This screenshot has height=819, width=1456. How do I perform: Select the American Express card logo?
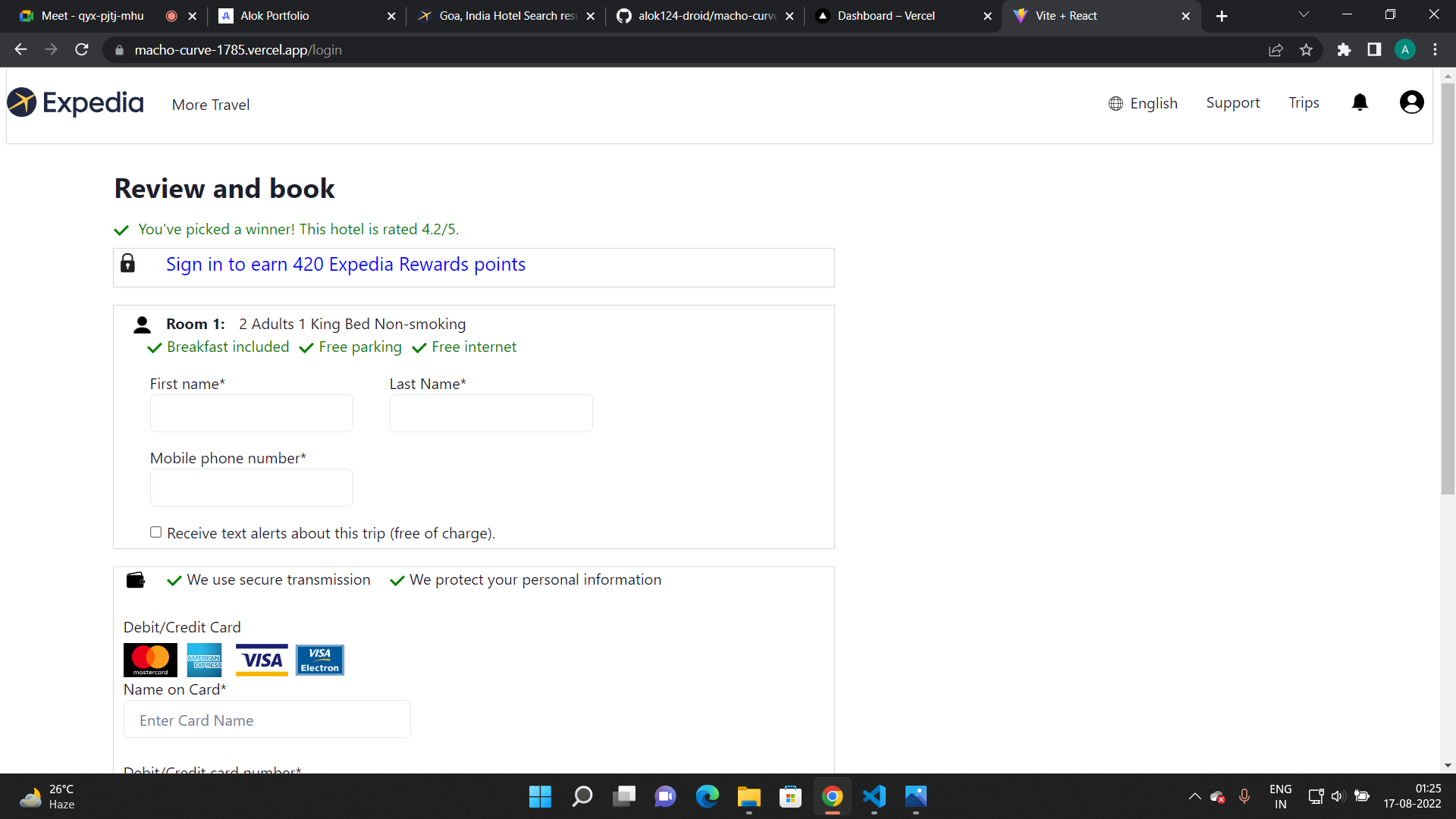[205, 660]
